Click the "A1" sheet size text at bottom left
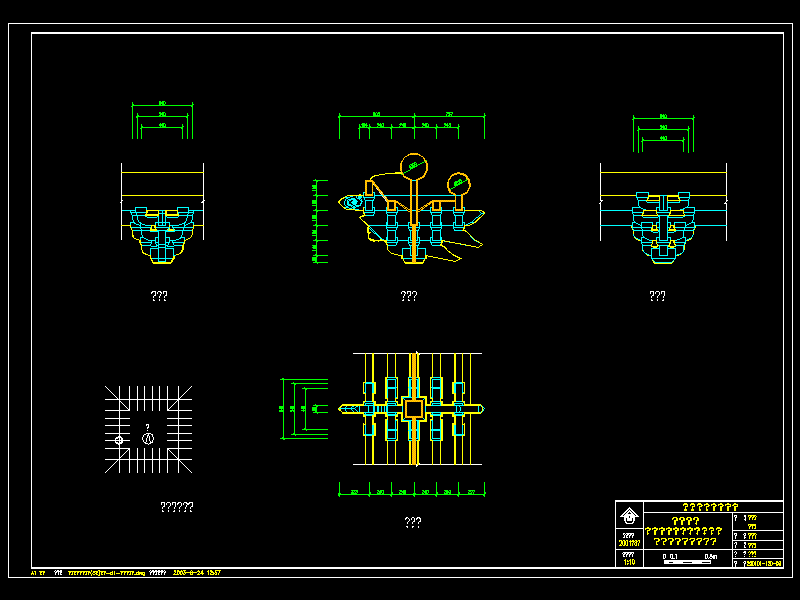Image resolution: width=800 pixels, height=600 pixels. pyautogui.click(x=34, y=573)
